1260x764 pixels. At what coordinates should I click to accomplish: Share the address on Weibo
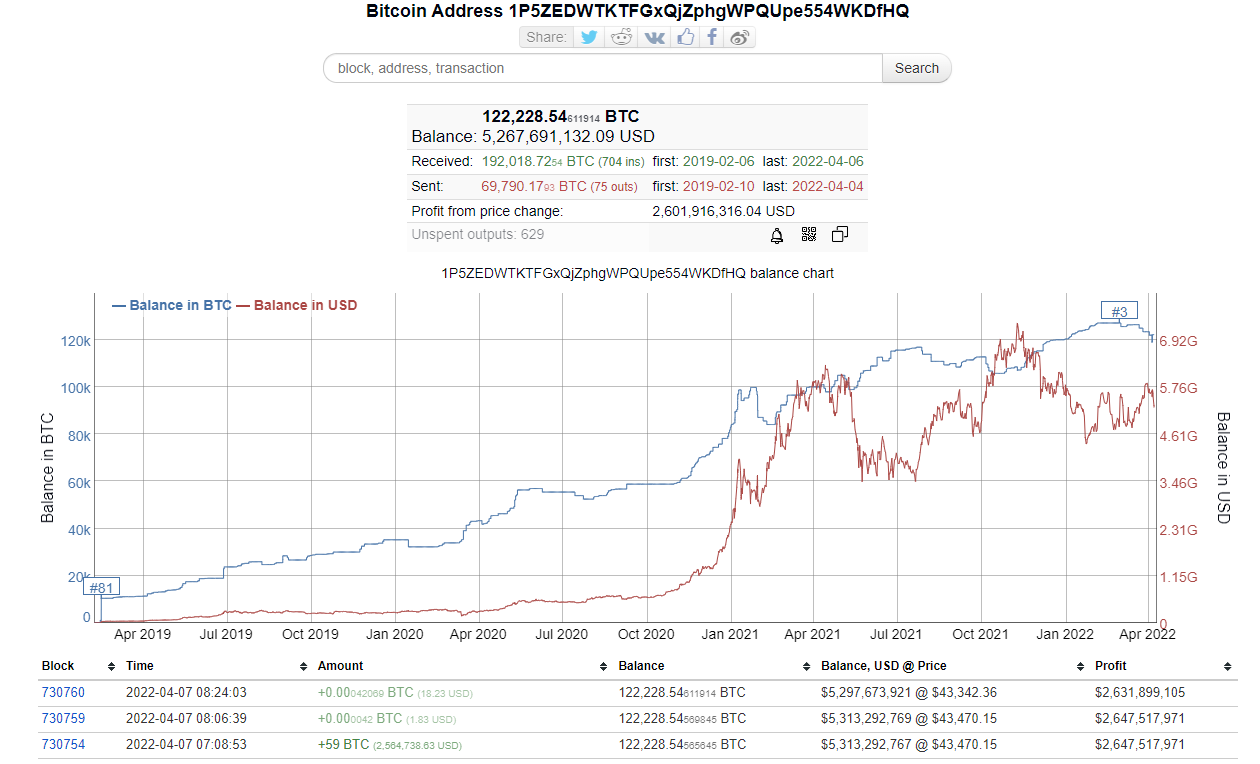[x=739, y=37]
